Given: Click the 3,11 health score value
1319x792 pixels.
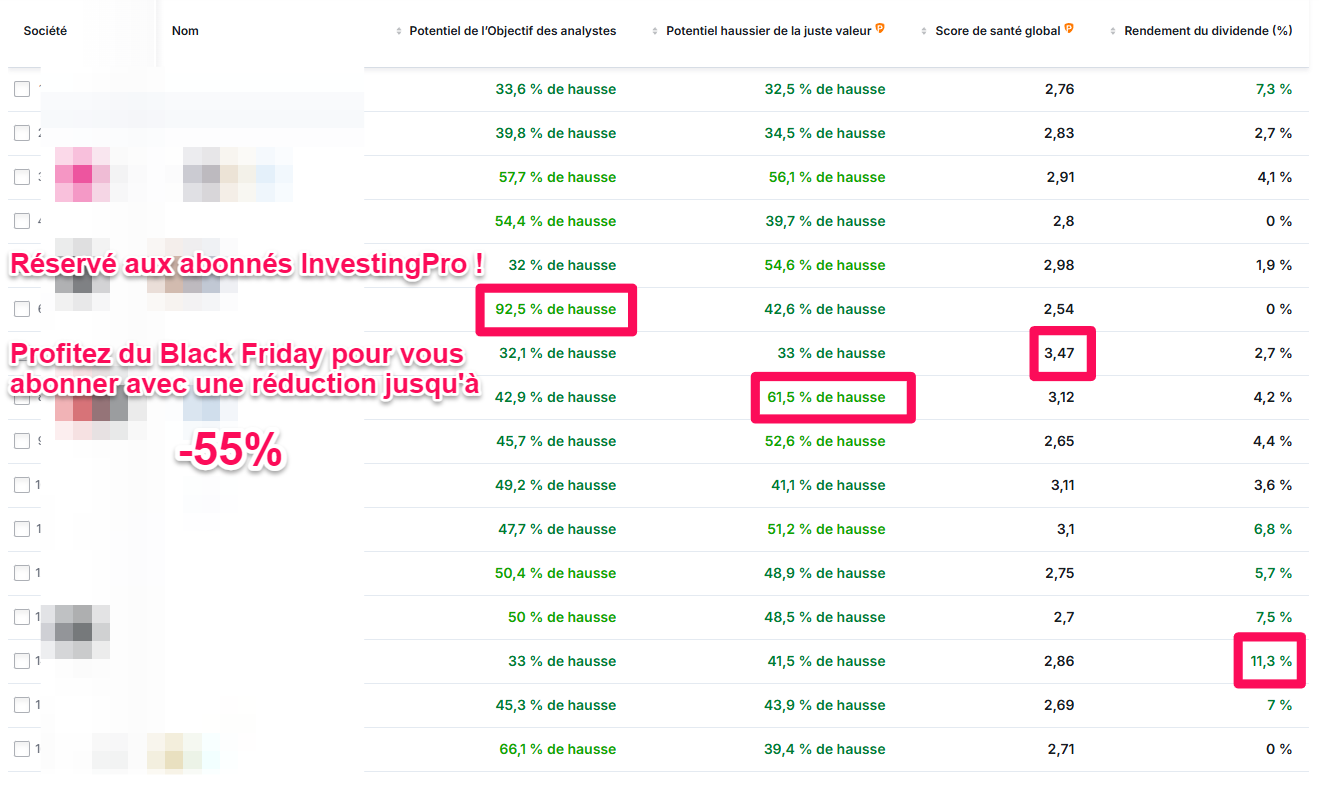Looking at the screenshot, I should point(1062,485).
